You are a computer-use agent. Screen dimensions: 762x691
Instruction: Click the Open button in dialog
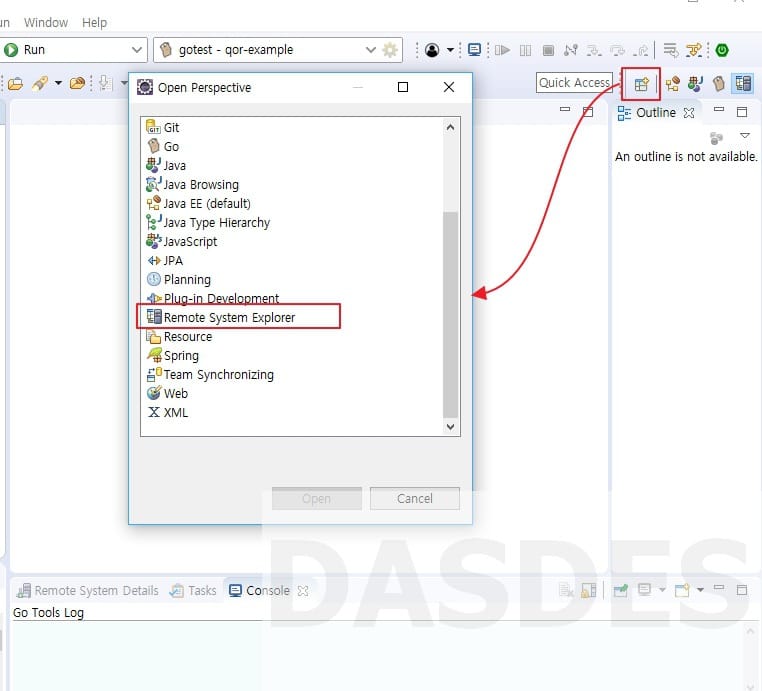316,499
